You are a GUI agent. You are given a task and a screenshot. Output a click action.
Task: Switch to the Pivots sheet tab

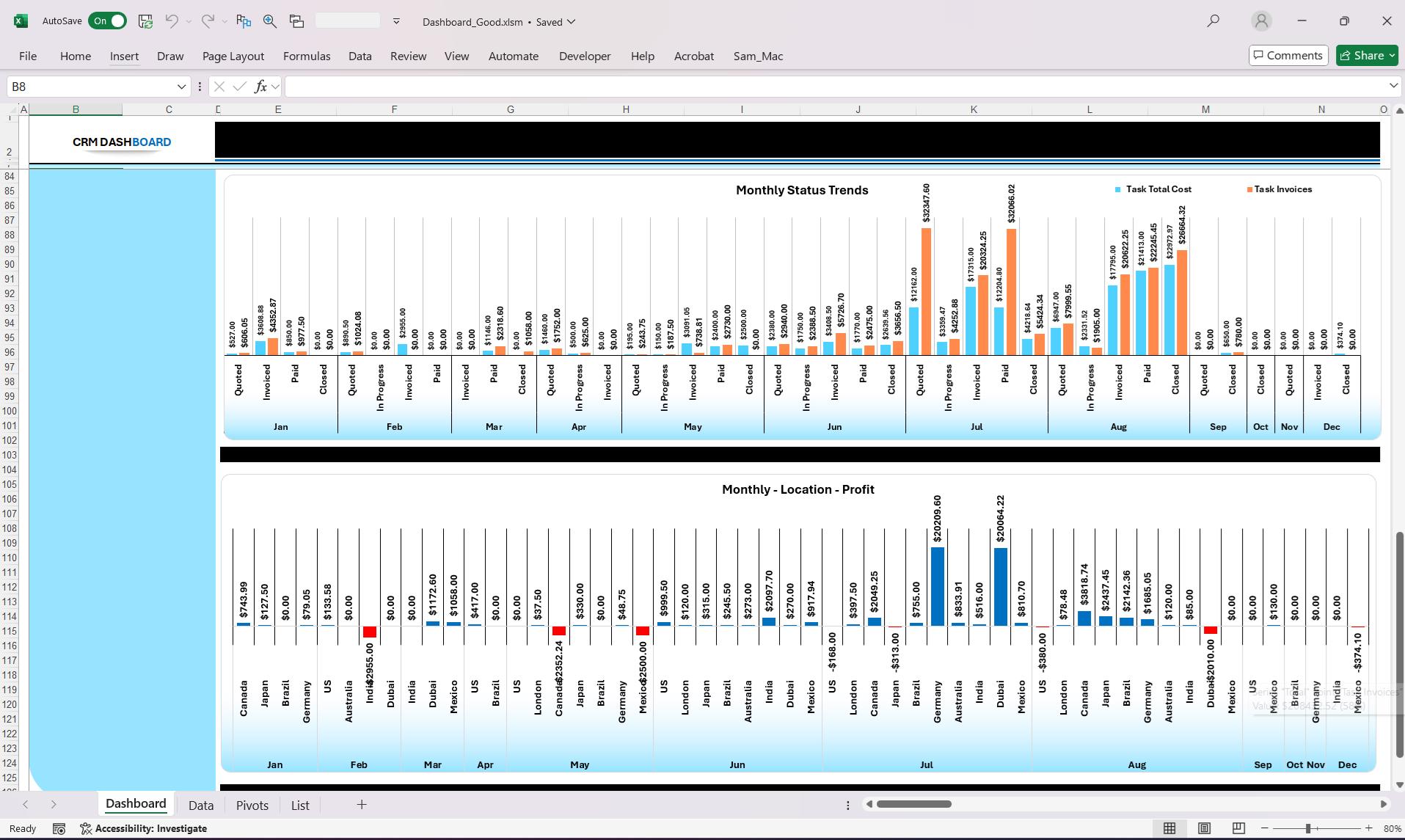point(252,805)
